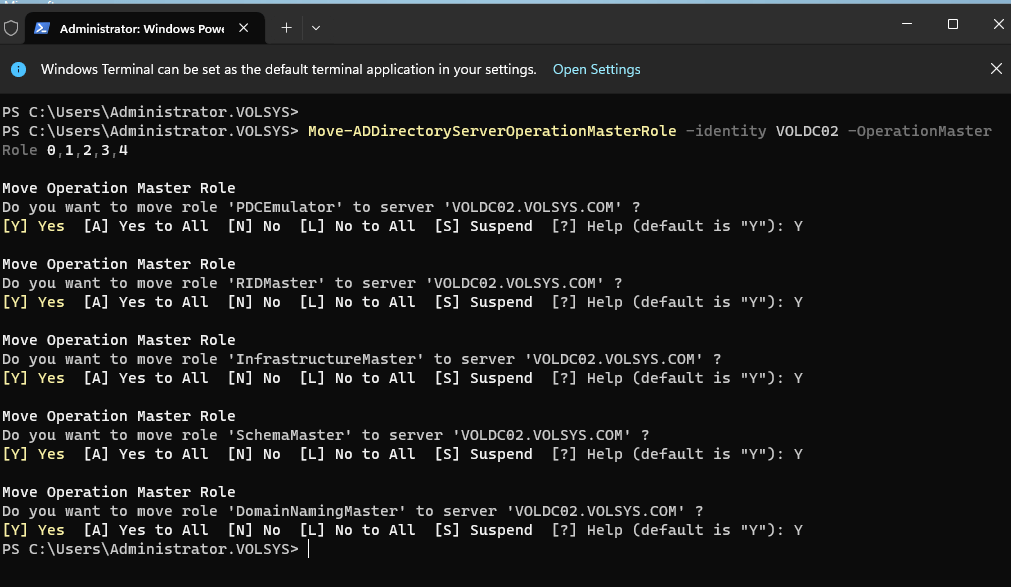Screen dimensions: 1011x587
Task: Open Settings link in notification bar
Action: point(596,69)
